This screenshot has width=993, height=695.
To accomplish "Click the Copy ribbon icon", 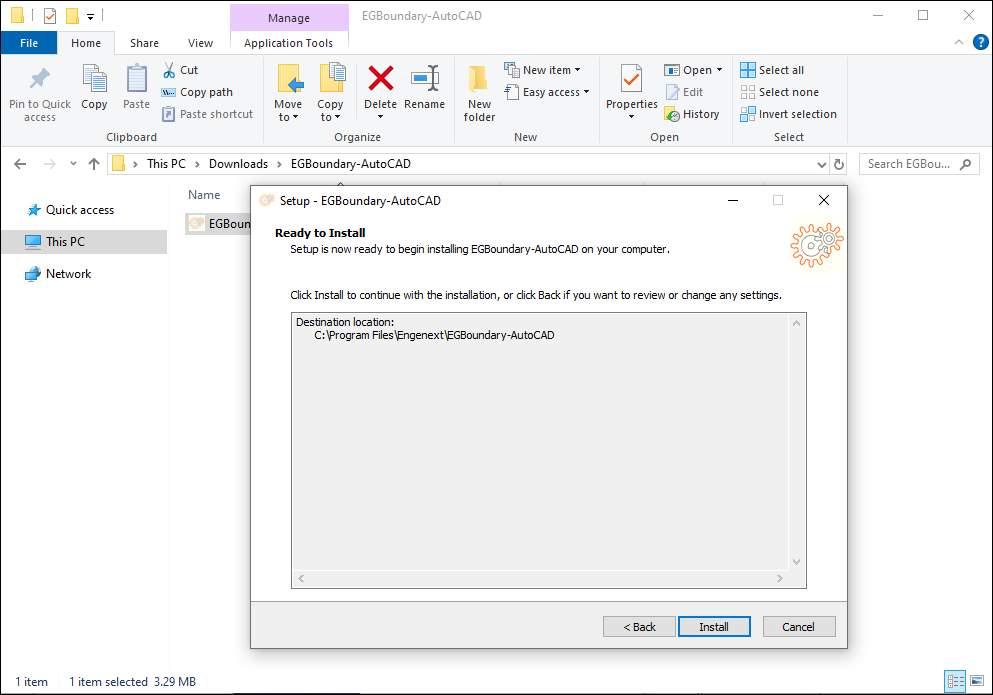I will pyautogui.click(x=94, y=79).
